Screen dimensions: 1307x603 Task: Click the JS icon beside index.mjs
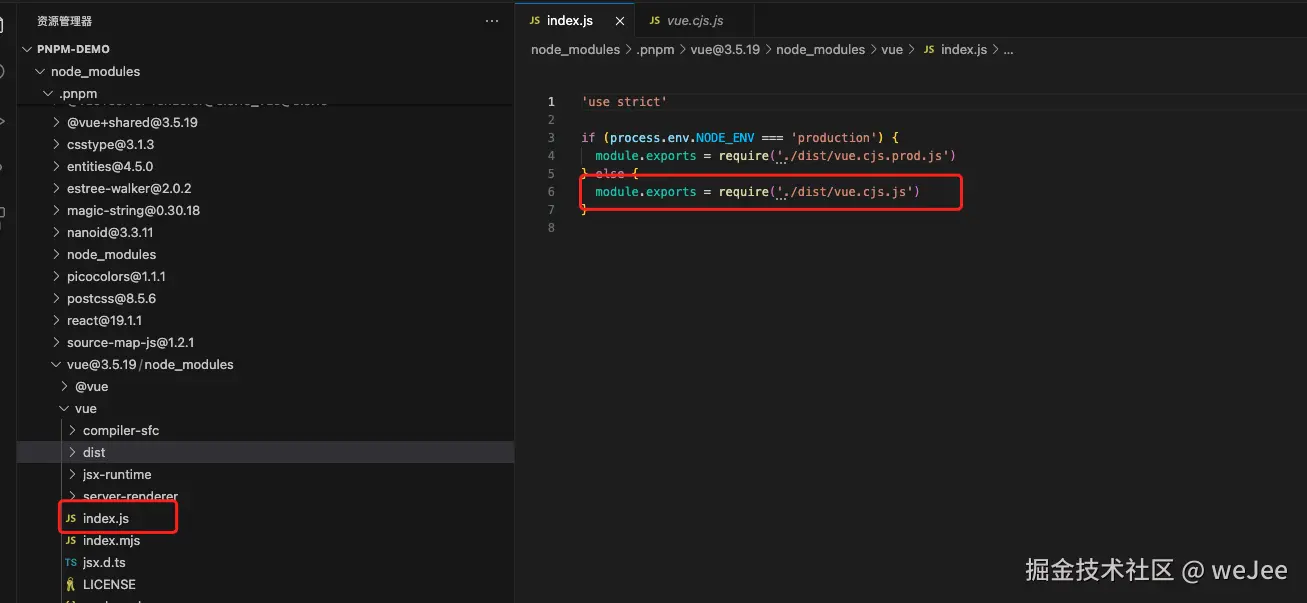pyautogui.click(x=71, y=540)
